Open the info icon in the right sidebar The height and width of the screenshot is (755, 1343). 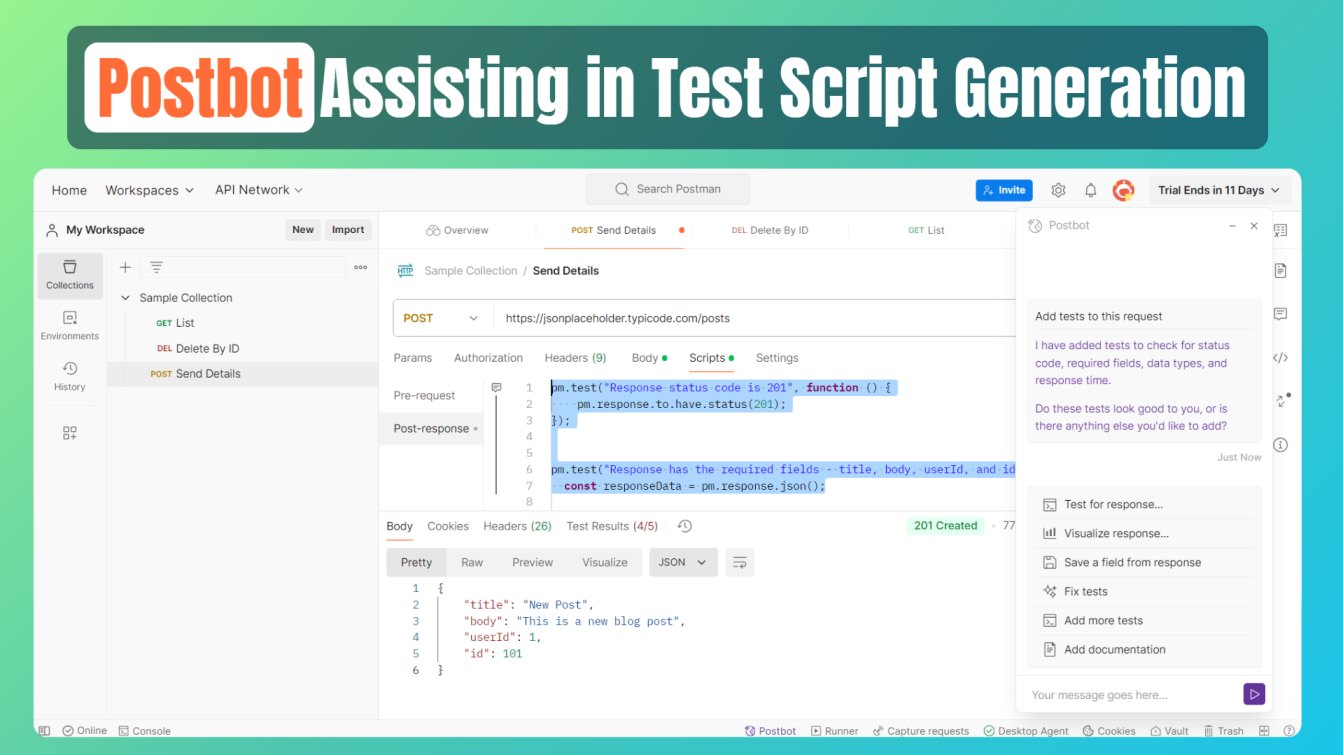pyautogui.click(x=1281, y=445)
